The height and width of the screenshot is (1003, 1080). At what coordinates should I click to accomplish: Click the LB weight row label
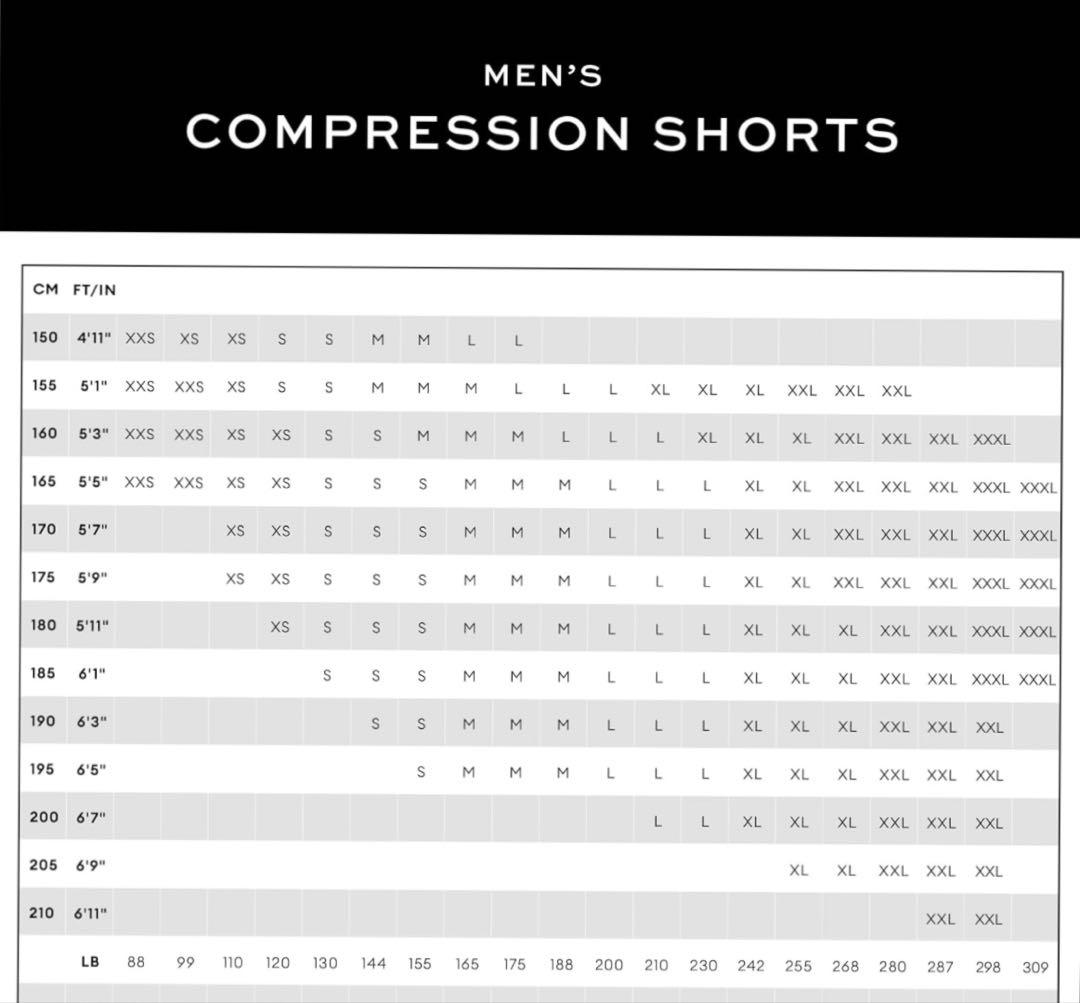pyautogui.click(x=90, y=961)
